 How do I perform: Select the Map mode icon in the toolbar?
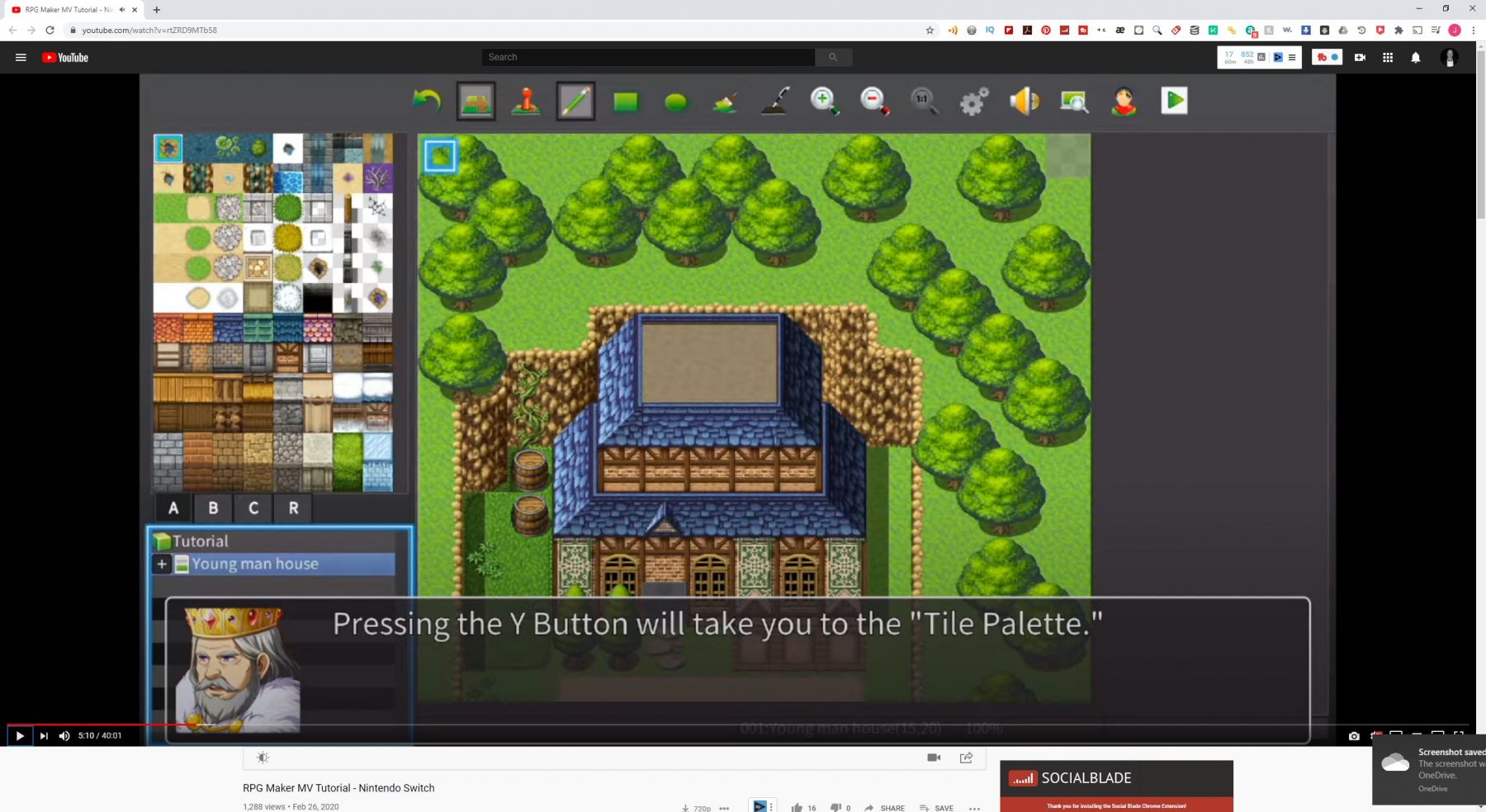point(476,101)
